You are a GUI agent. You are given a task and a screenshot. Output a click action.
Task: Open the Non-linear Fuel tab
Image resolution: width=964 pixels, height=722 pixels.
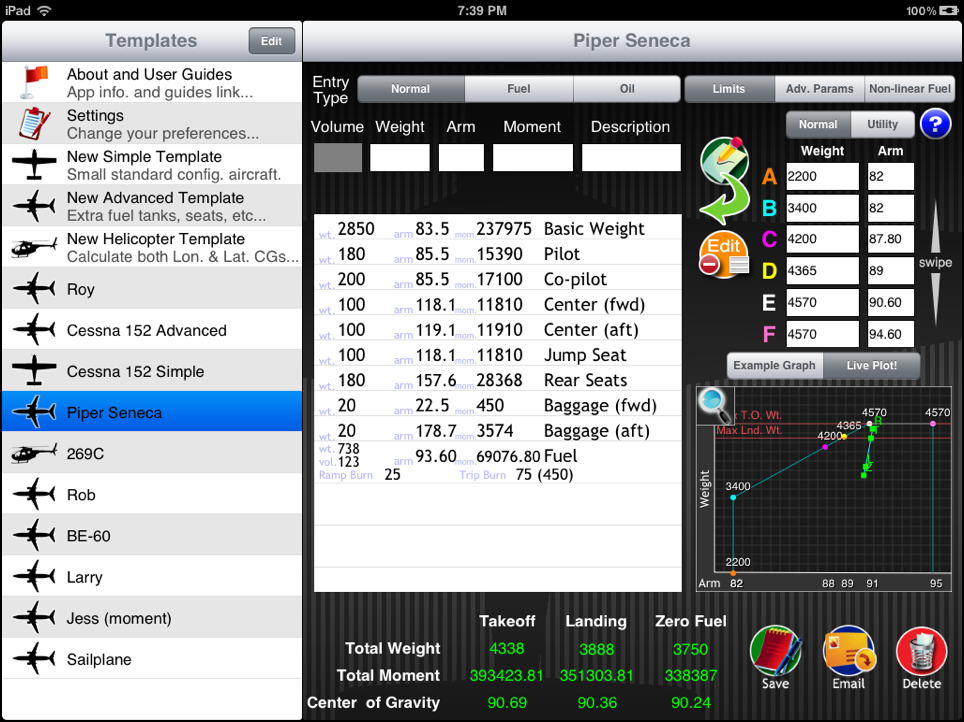(909, 89)
